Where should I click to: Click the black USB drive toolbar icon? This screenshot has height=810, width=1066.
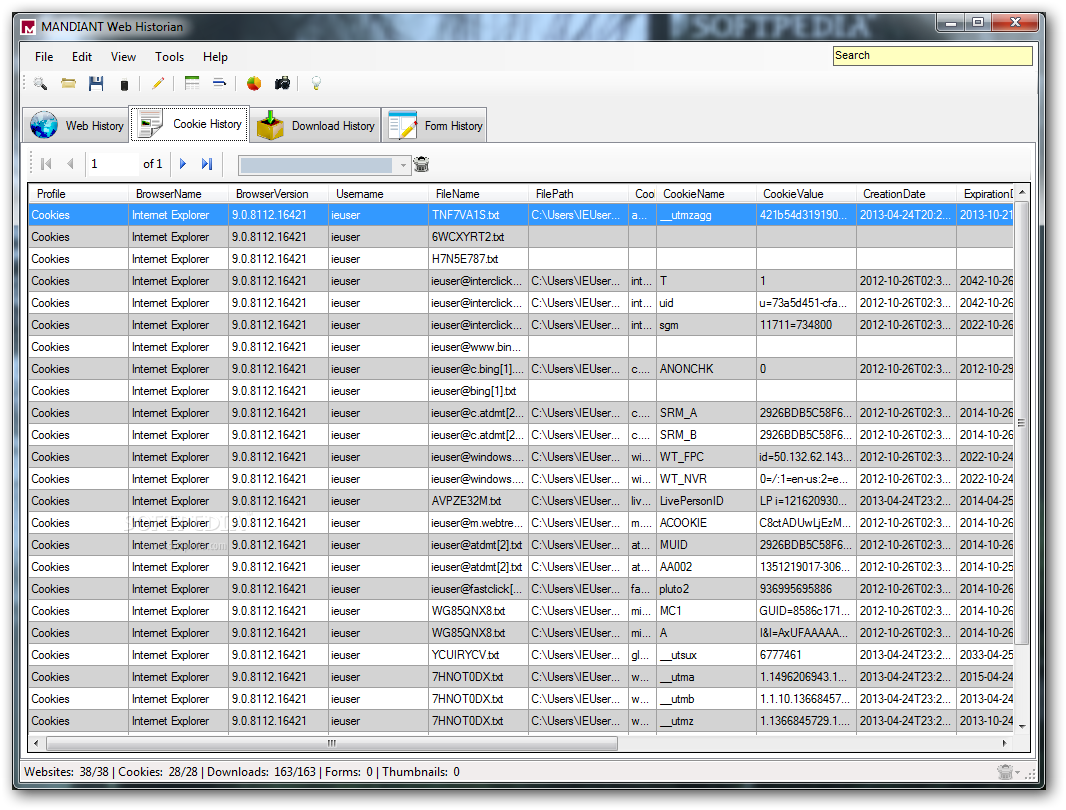(124, 85)
